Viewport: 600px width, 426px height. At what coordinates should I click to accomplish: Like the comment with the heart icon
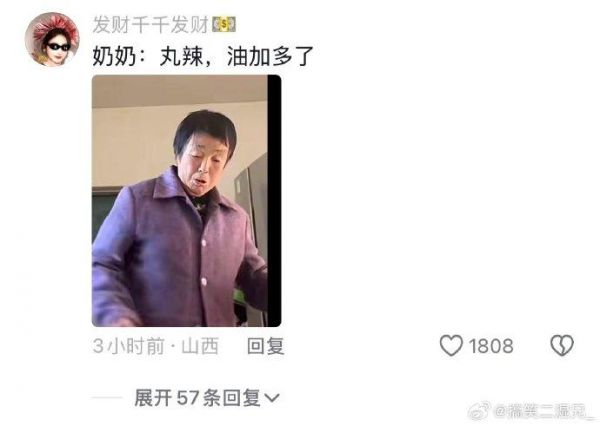(x=451, y=345)
